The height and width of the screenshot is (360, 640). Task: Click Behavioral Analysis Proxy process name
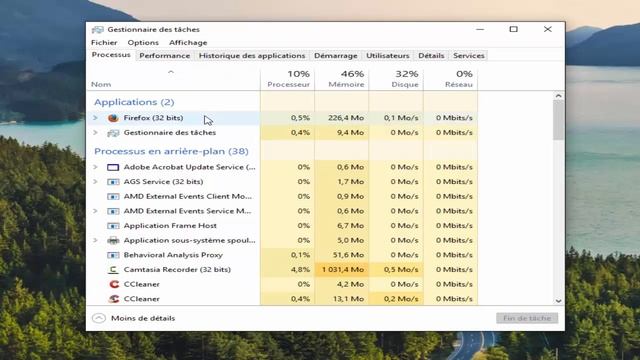[173, 255]
